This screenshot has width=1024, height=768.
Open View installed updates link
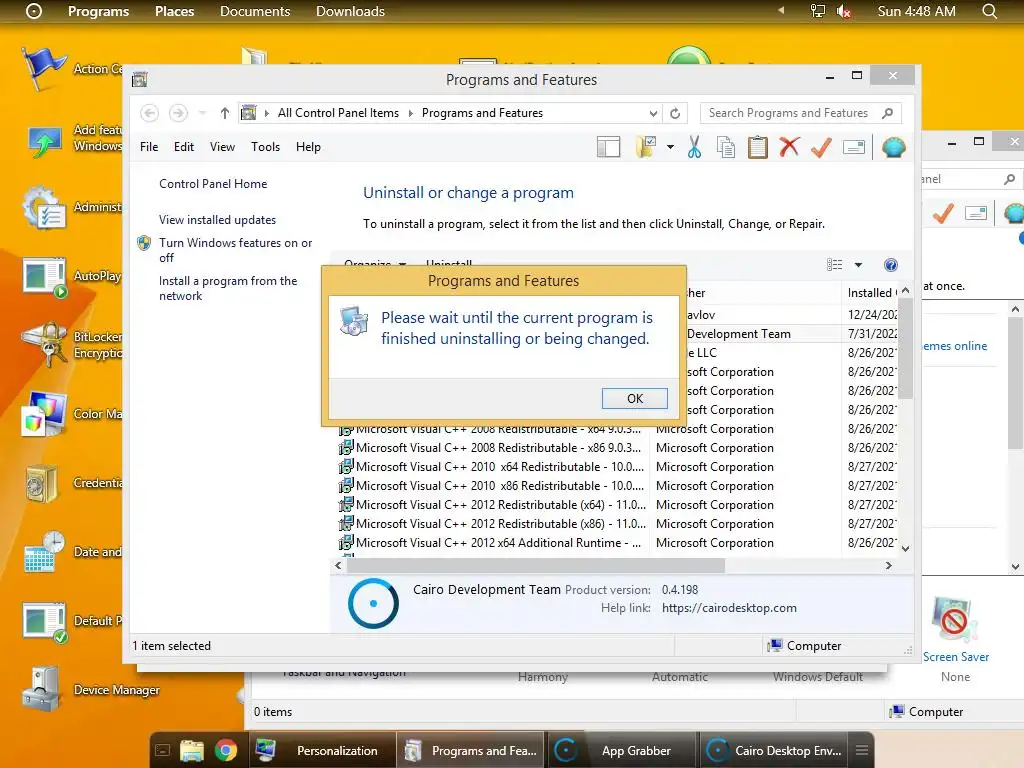217,220
